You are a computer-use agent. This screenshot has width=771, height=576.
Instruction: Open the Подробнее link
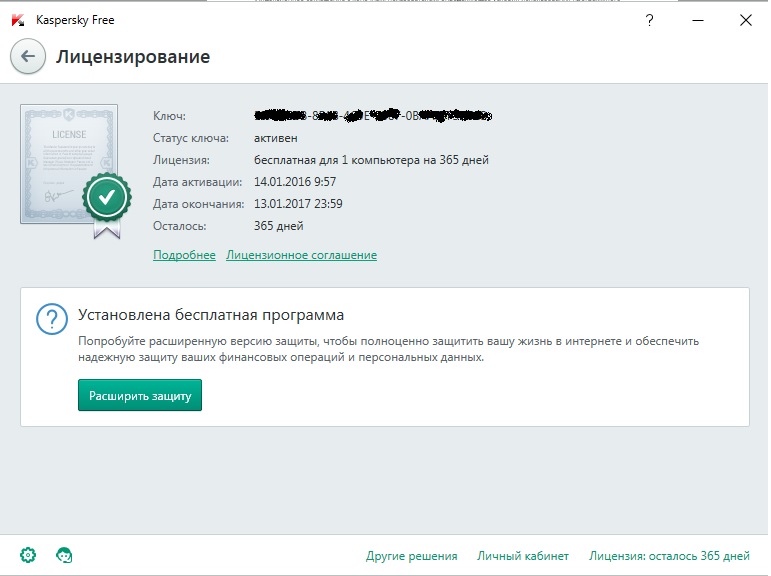pos(184,255)
